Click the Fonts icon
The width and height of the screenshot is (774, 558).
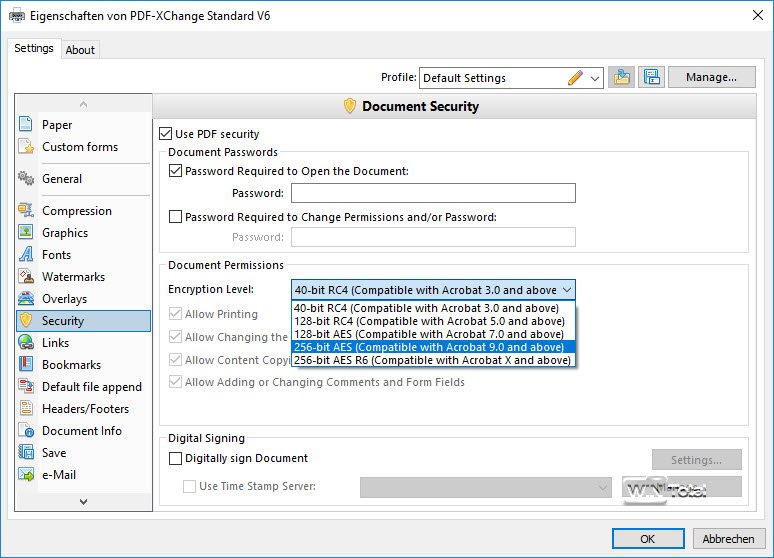[27, 255]
